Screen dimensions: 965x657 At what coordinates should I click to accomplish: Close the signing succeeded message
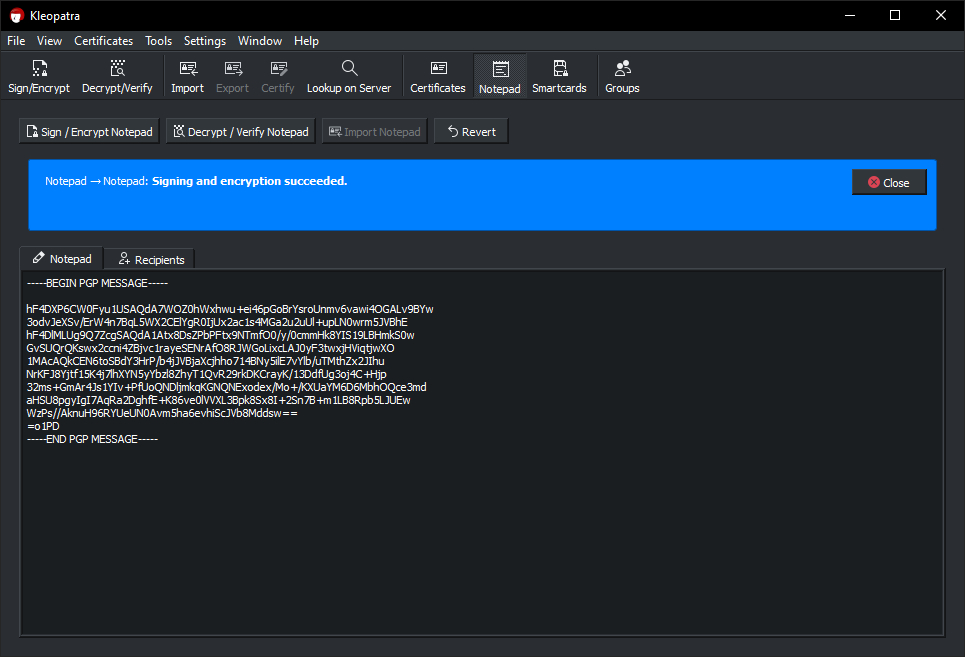889,183
